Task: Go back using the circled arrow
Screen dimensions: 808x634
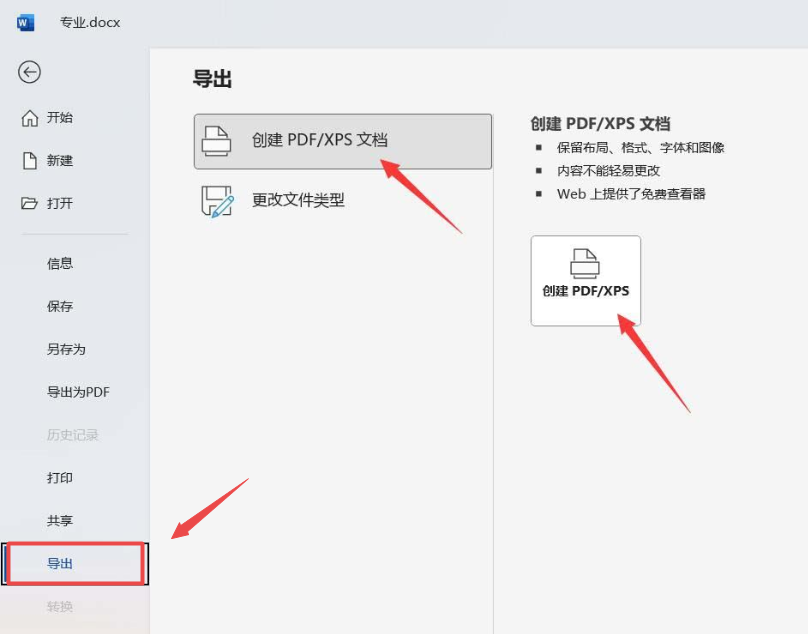Action: 30,72
